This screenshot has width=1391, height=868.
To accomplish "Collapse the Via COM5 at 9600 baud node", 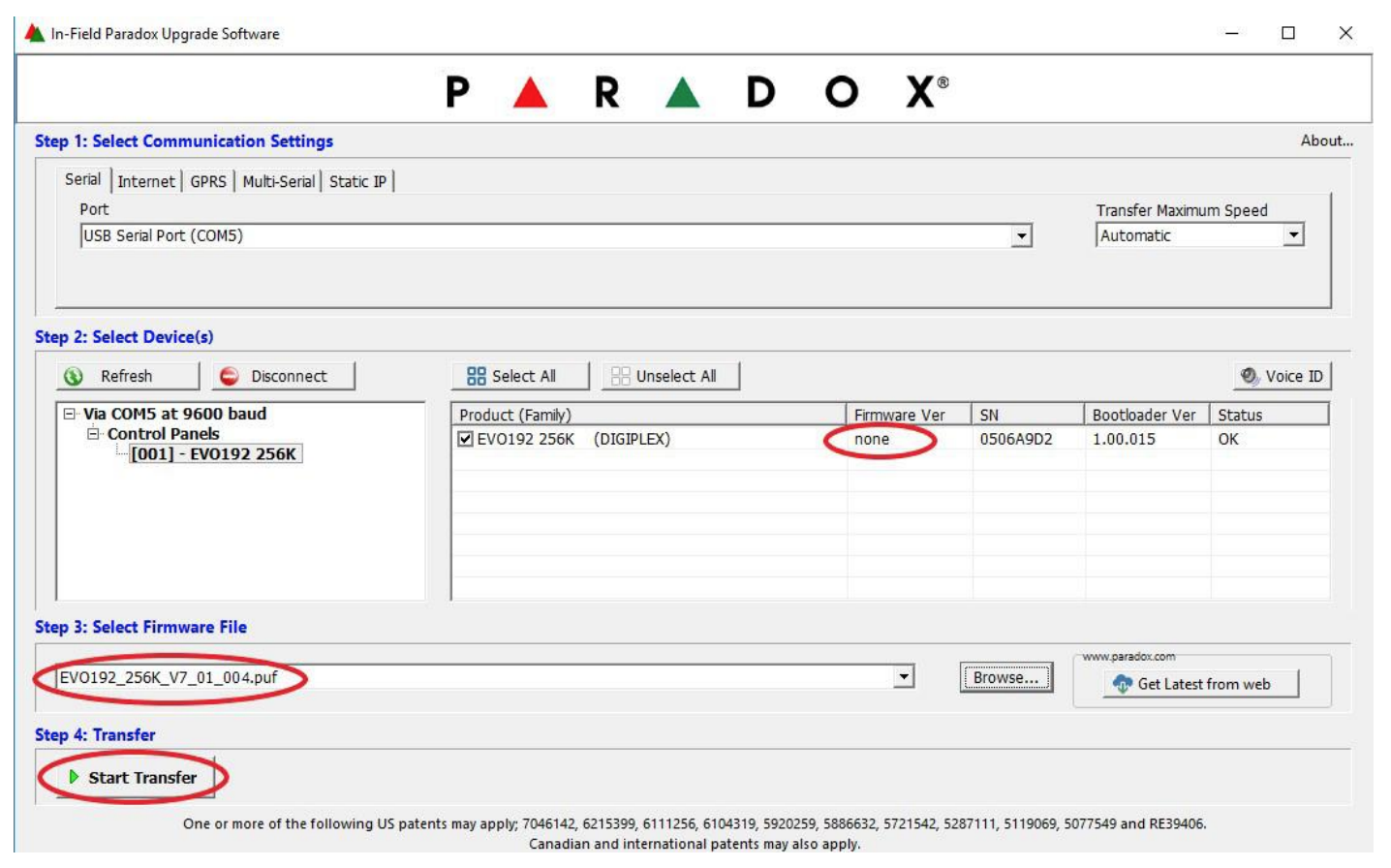I will (70, 414).
